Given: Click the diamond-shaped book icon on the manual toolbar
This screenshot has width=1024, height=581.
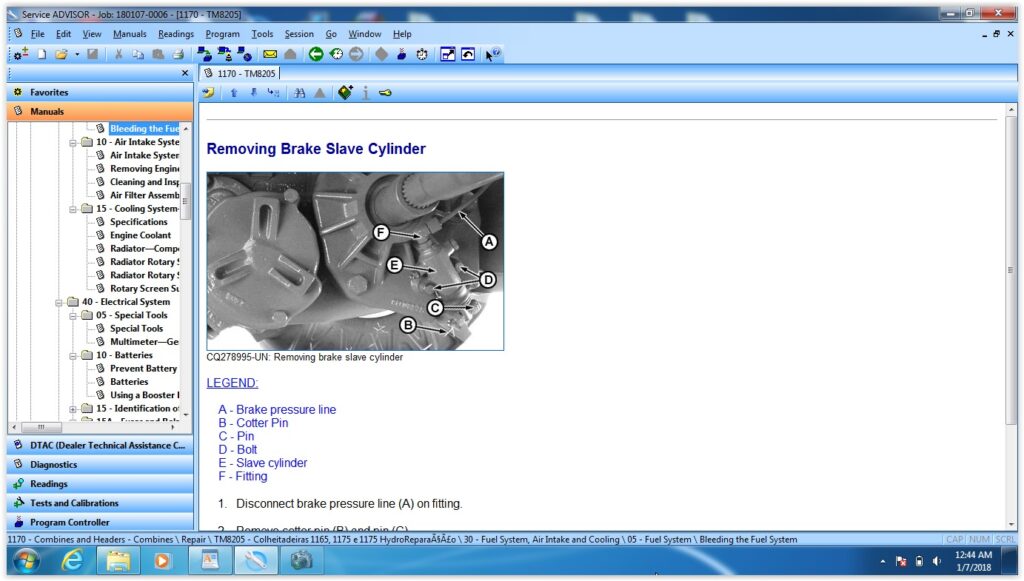Looking at the screenshot, I should click(x=345, y=92).
